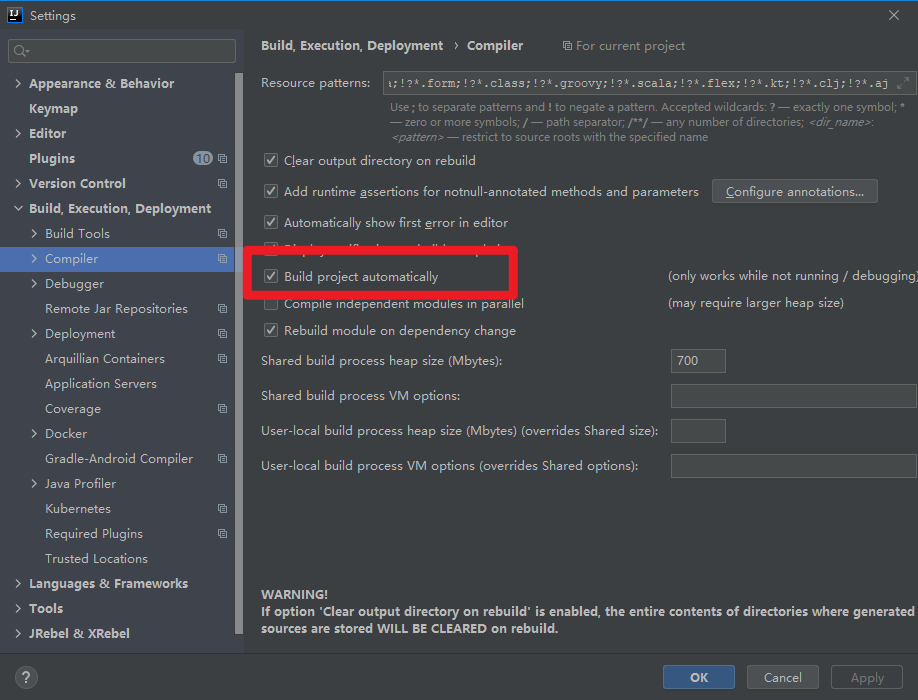Disable Rebuild module on dependency change
Screen dimensions: 918x700
271,331
